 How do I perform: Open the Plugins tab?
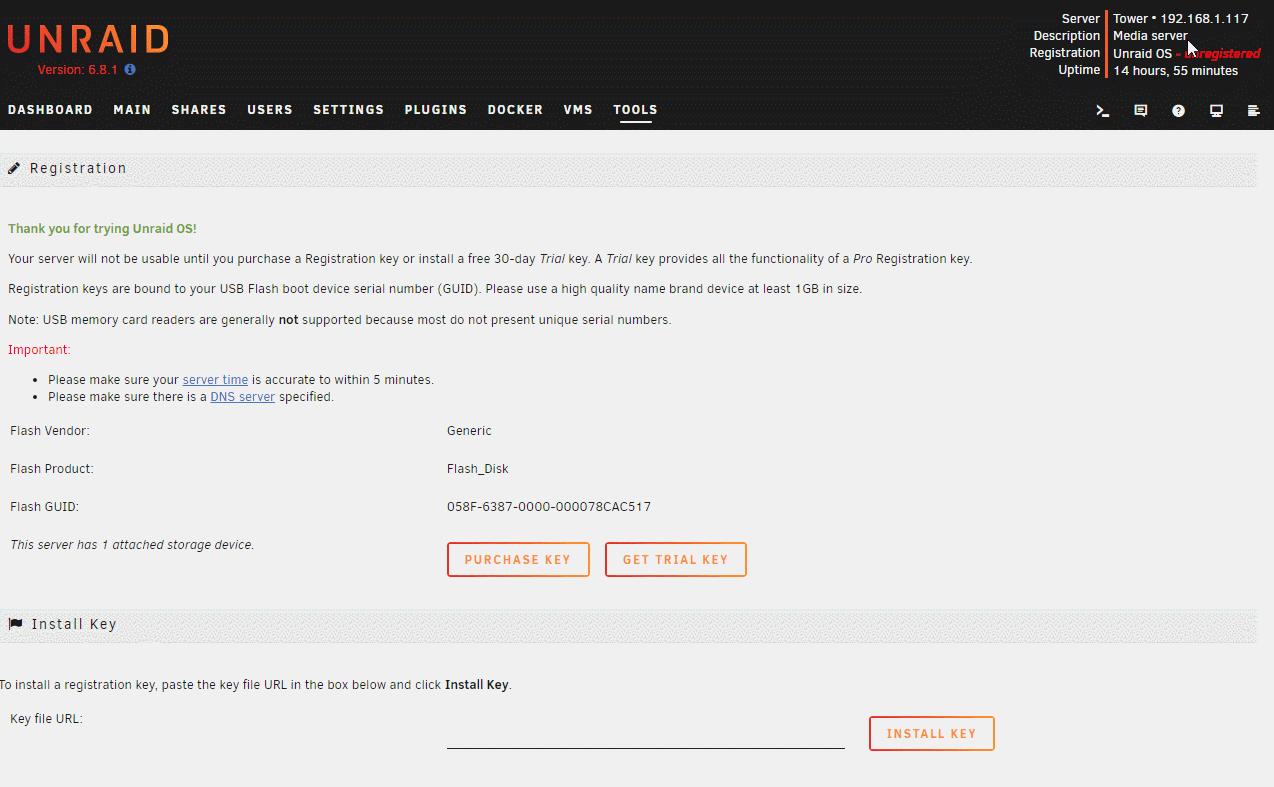point(436,110)
